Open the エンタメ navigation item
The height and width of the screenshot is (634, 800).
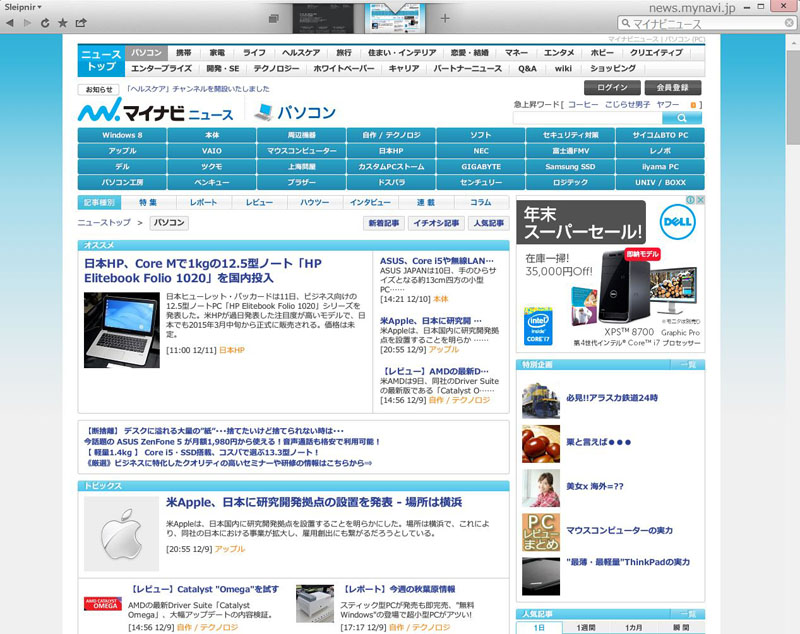pyautogui.click(x=559, y=53)
